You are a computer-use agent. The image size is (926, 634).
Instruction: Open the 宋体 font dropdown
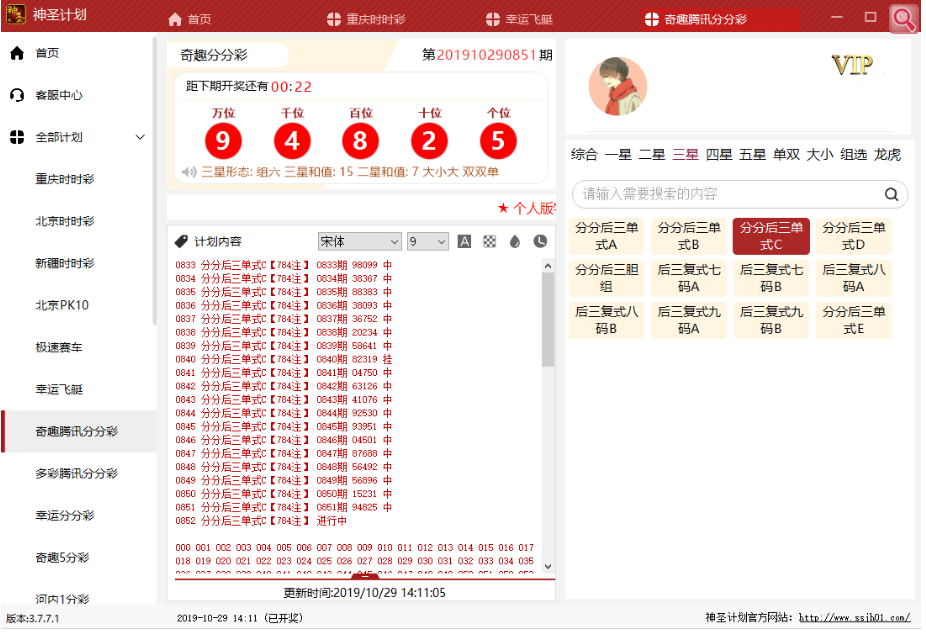click(359, 241)
